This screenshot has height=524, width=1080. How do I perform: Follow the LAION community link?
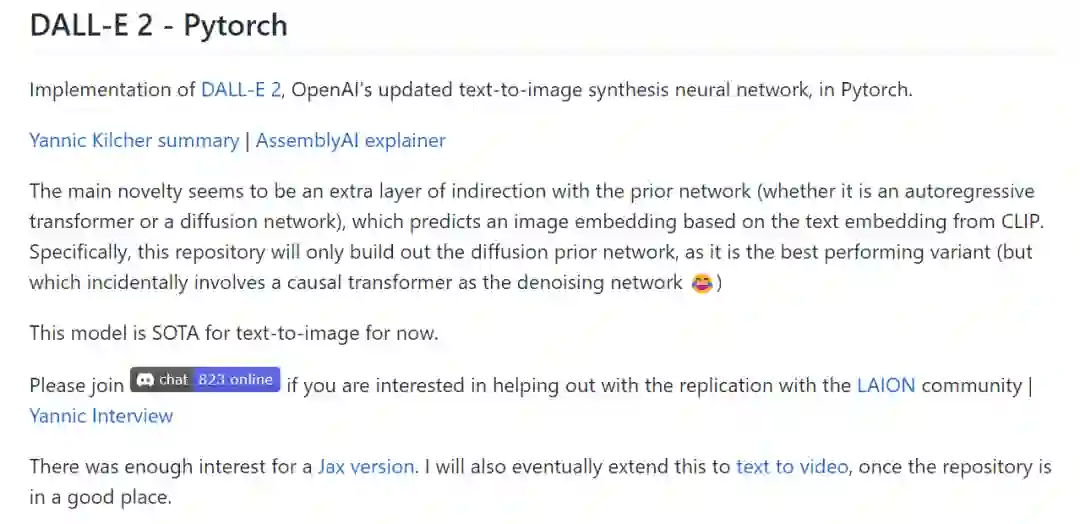point(886,385)
